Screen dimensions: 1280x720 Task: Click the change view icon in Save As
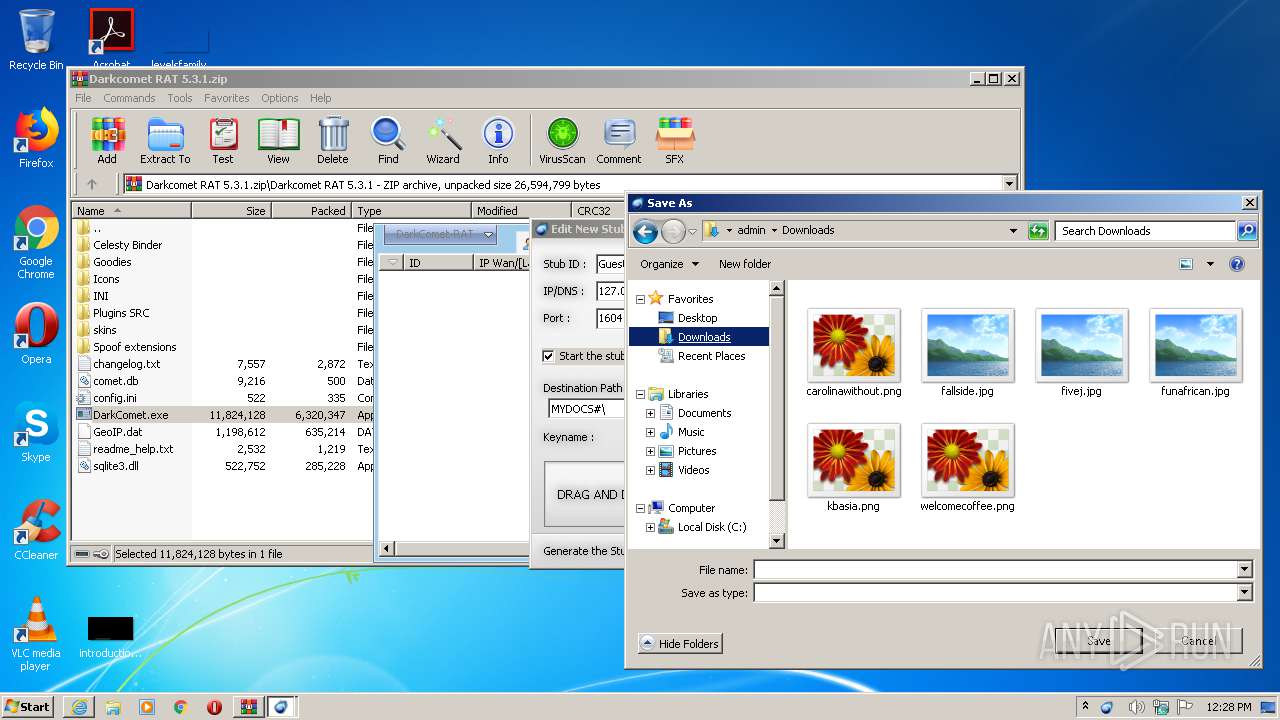[x=1186, y=264]
